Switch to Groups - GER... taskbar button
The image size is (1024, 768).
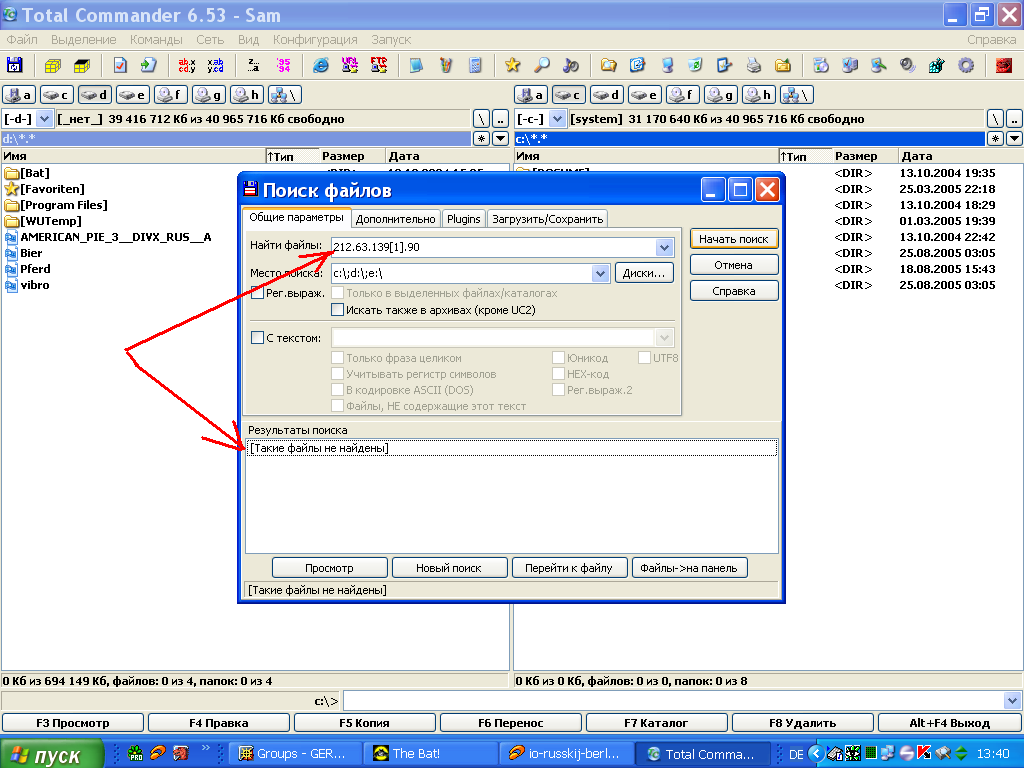[x=295, y=754]
